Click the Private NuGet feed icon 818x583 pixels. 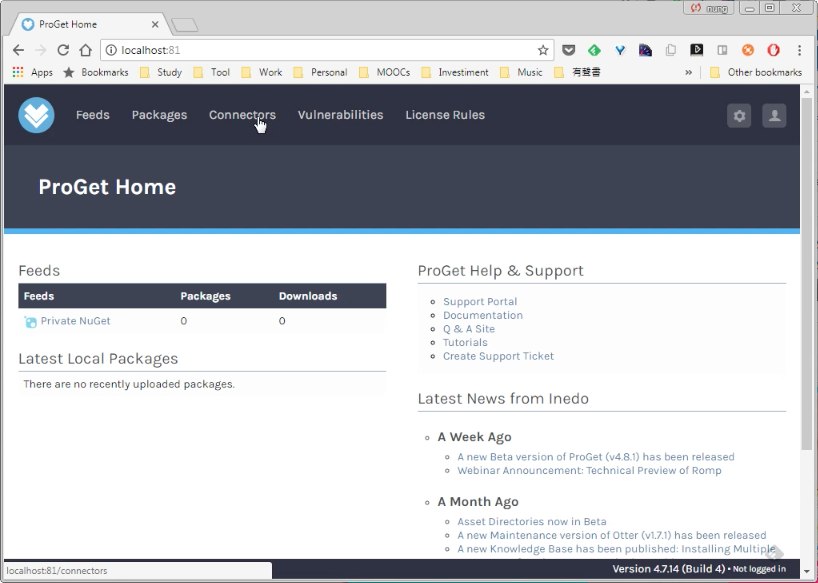click(x=30, y=322)
